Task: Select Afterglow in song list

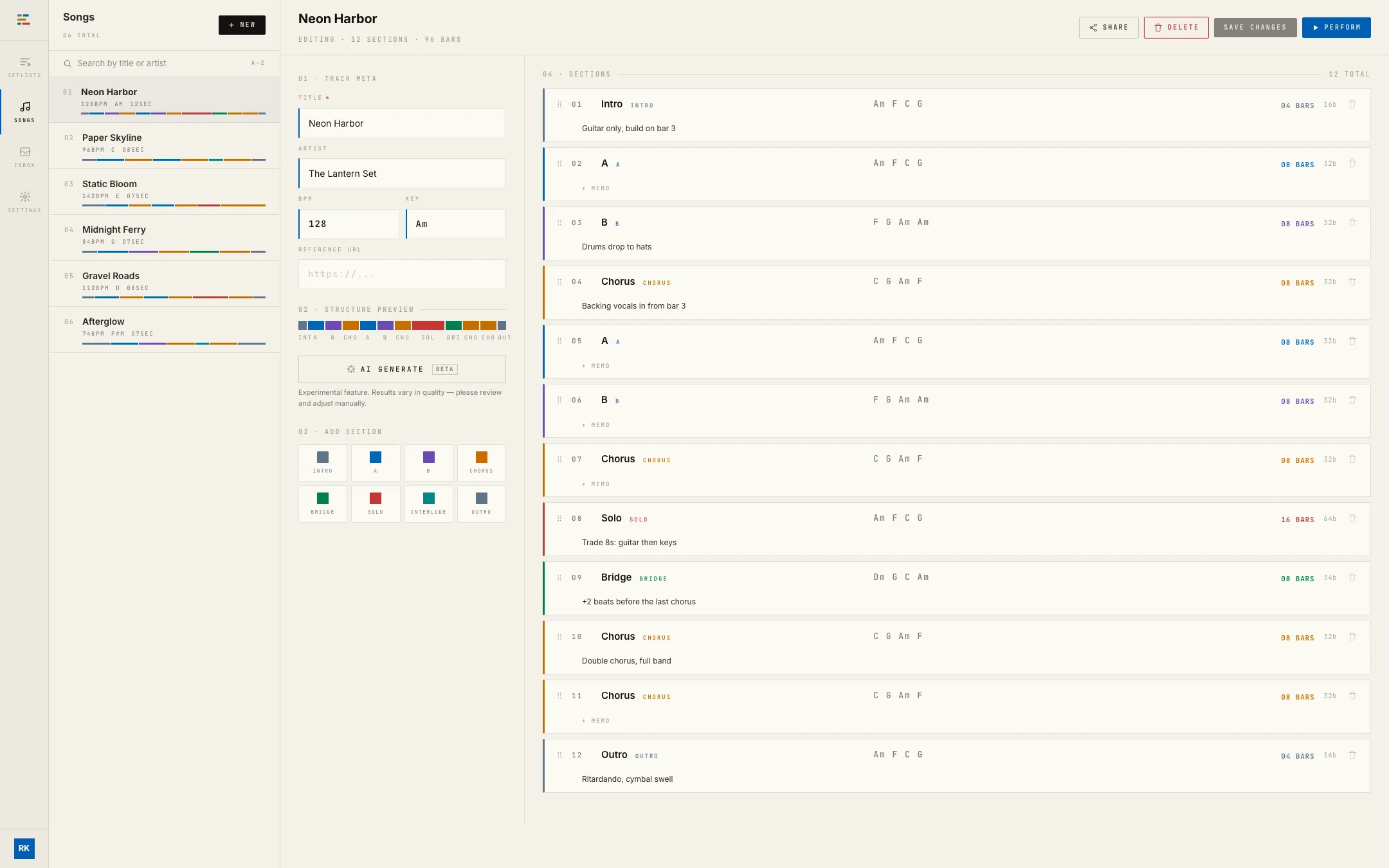Action: tap(165, 330)
